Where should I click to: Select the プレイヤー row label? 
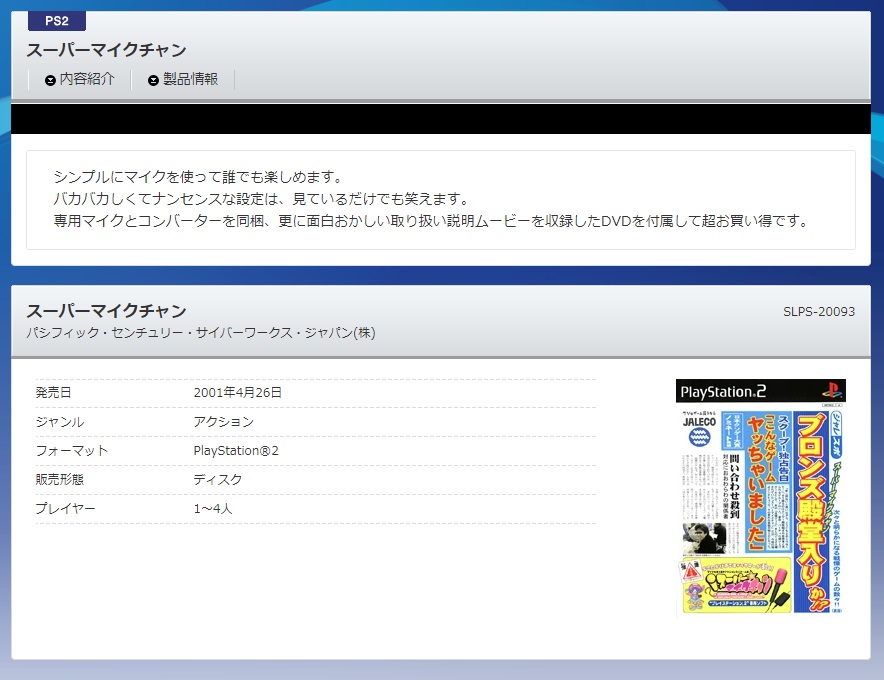[65, 509]
